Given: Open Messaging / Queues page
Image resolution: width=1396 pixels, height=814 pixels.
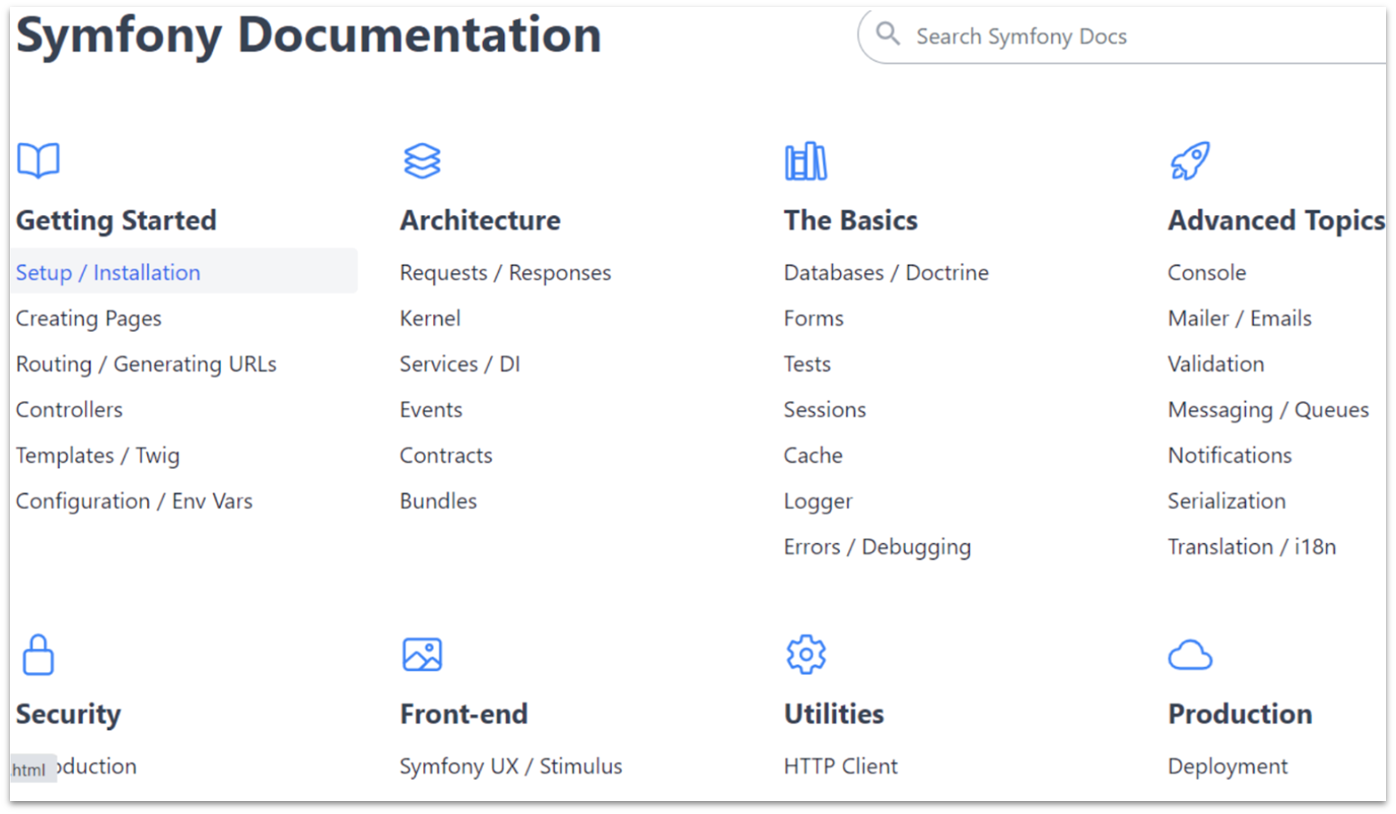Looking at the screenshot, I should tap(1268, 410).
